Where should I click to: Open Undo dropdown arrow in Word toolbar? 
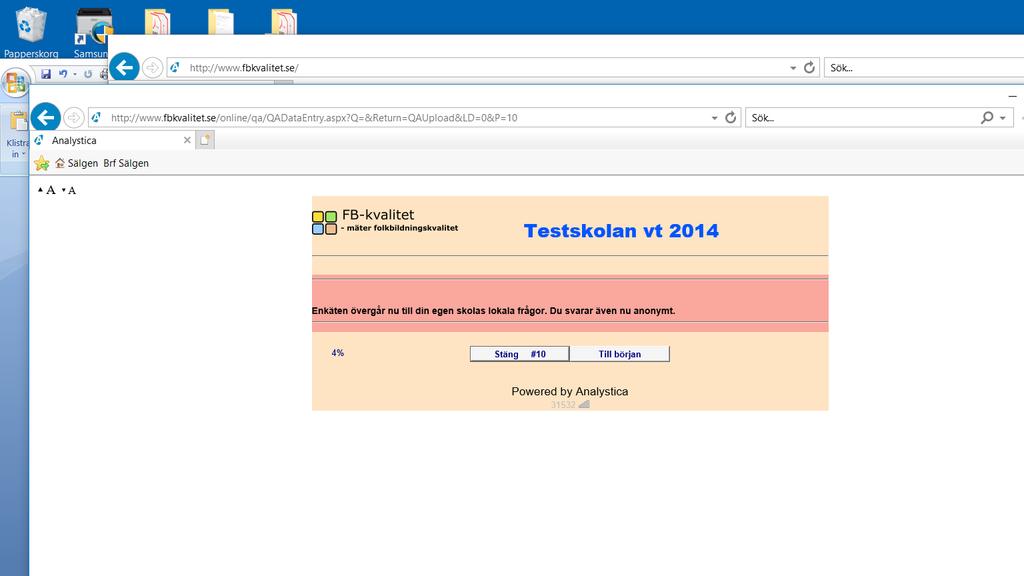[74, 74]
